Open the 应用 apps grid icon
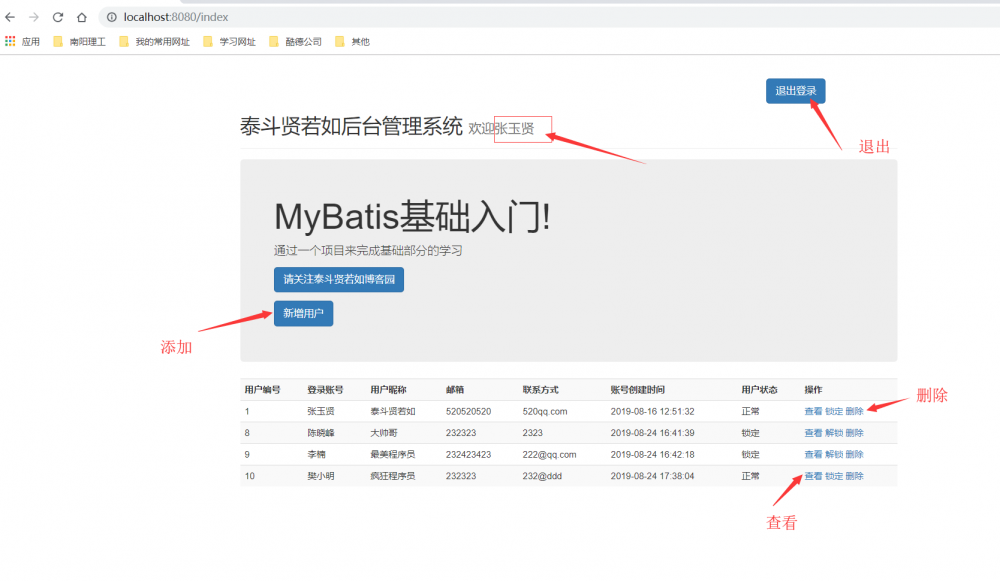1000x581 pixels. 11,41
